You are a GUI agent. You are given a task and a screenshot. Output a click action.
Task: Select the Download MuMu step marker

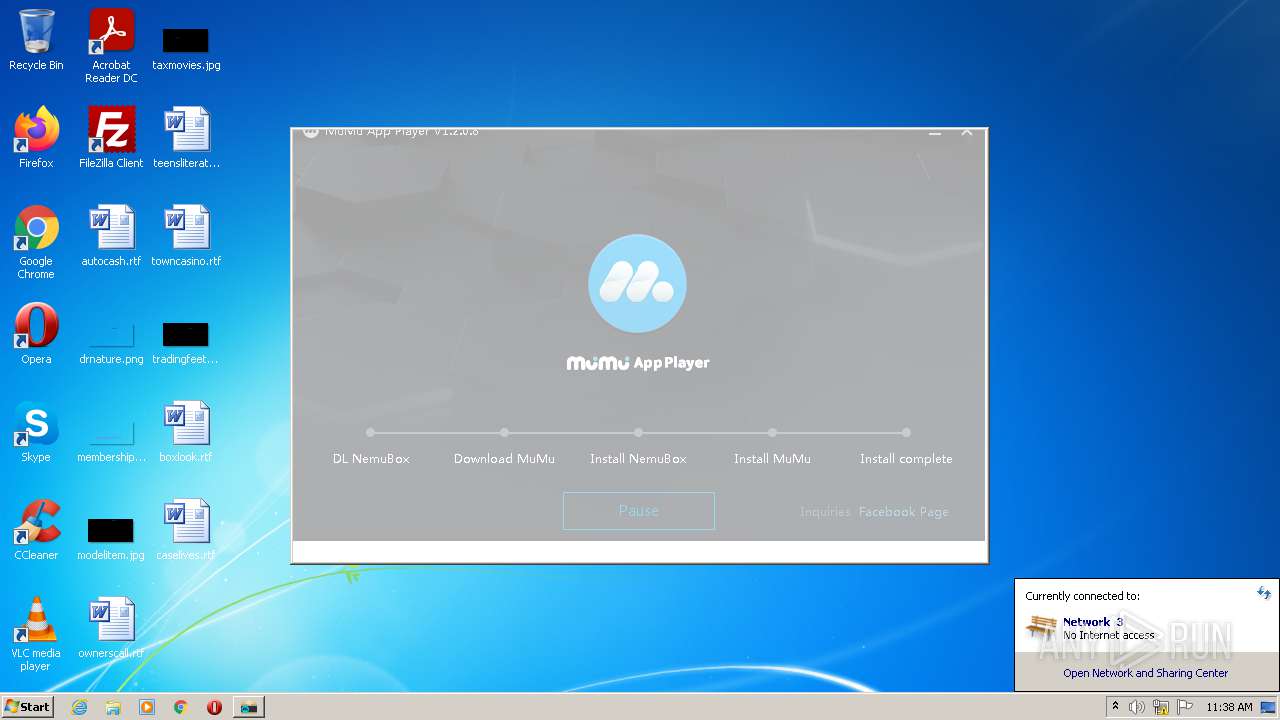pyautogui.click(x=505, y=433)
